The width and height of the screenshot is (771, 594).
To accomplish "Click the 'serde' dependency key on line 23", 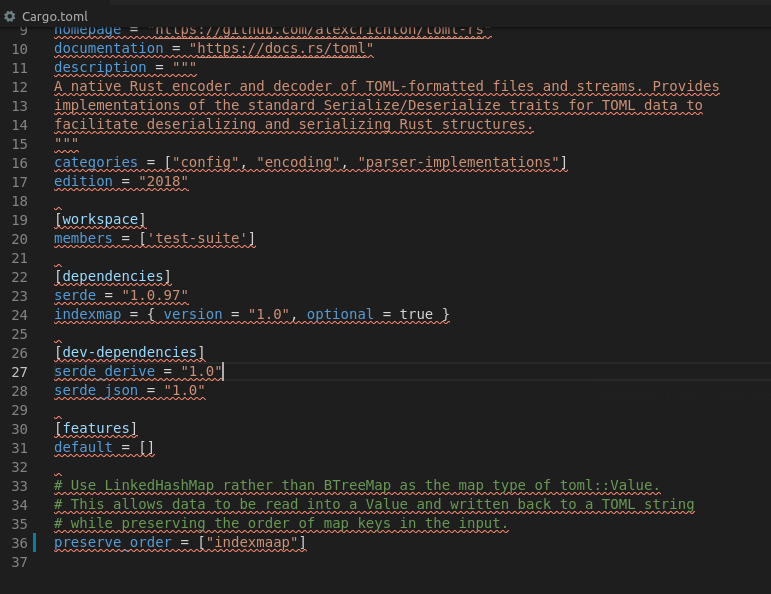I will click(75, 296).
